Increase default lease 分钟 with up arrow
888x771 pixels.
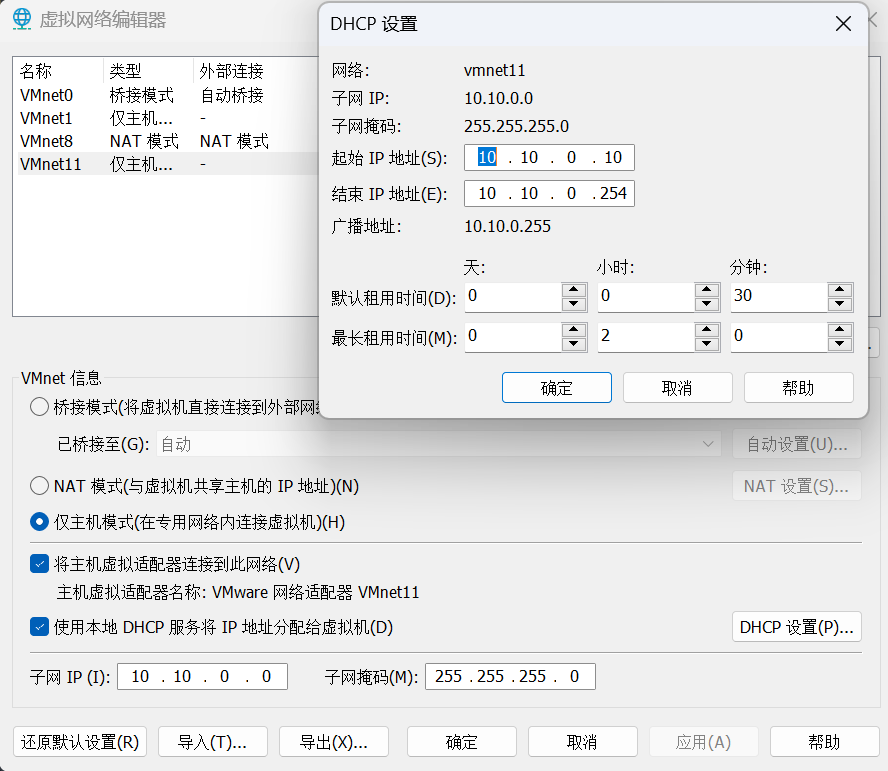(x=841, y=291)
